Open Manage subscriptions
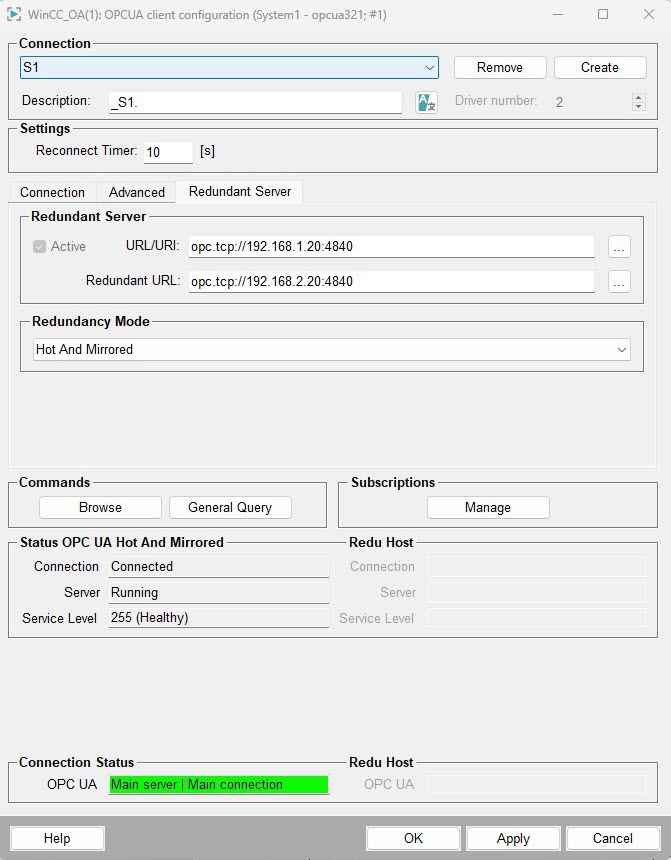This screenshot has width=671, height=860. (x=488, y=508)
